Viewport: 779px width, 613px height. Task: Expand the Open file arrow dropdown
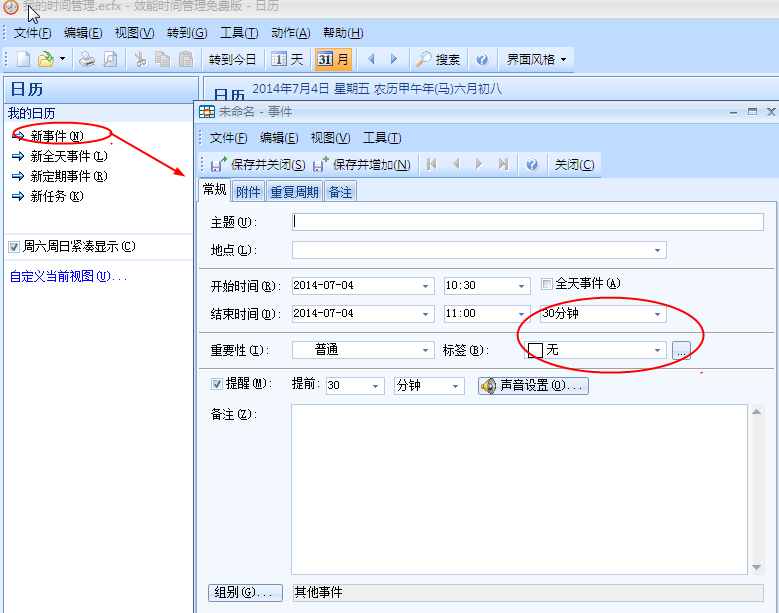coord(62,59)
